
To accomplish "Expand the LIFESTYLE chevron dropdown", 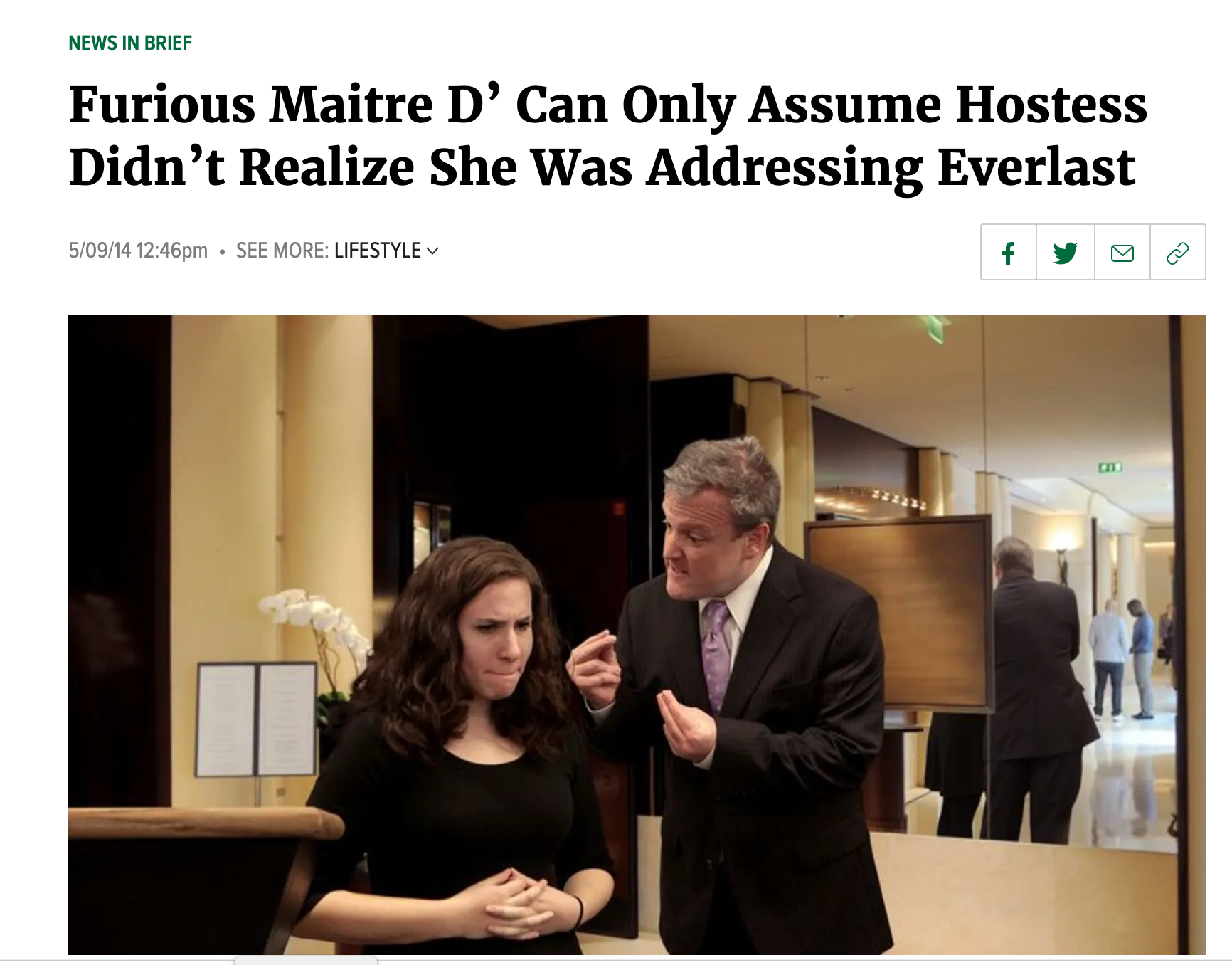I will tap(432, 251).
